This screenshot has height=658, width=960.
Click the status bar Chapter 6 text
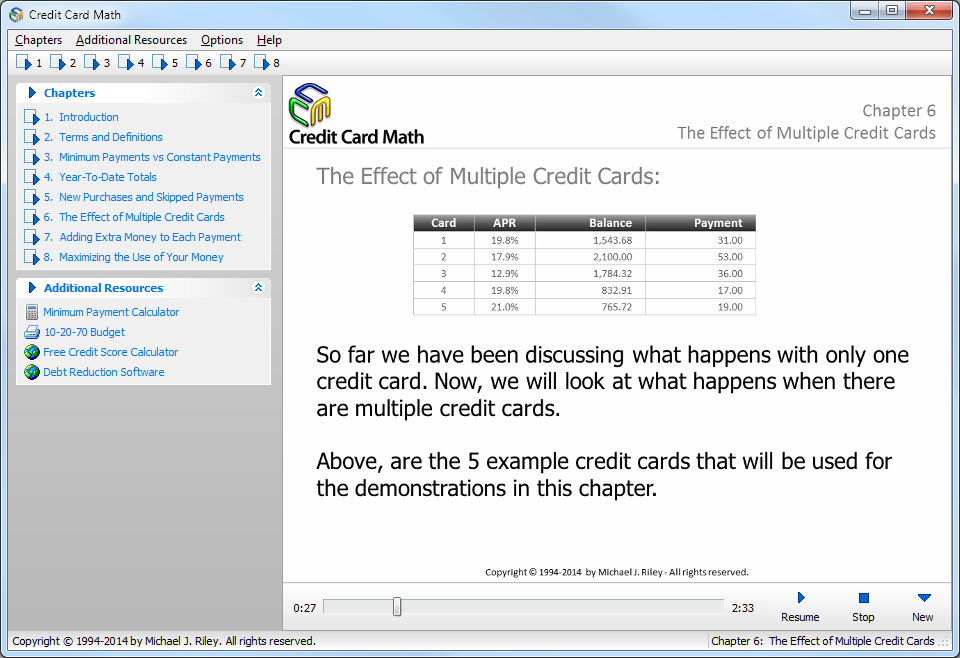[x=822, y=641]
